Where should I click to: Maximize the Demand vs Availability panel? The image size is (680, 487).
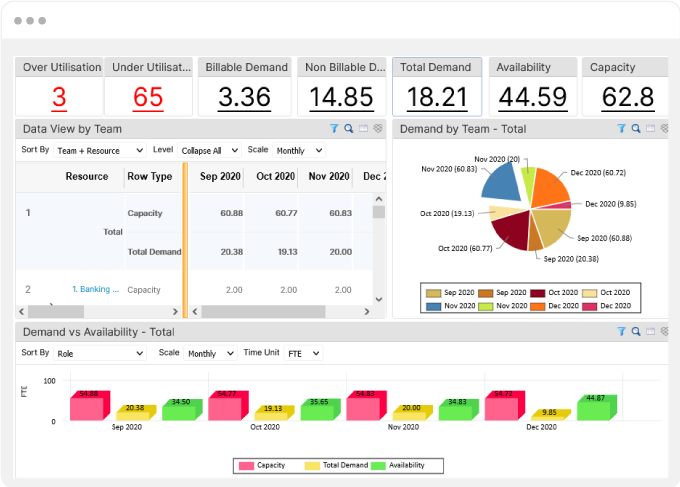click(x=651, y=331)
